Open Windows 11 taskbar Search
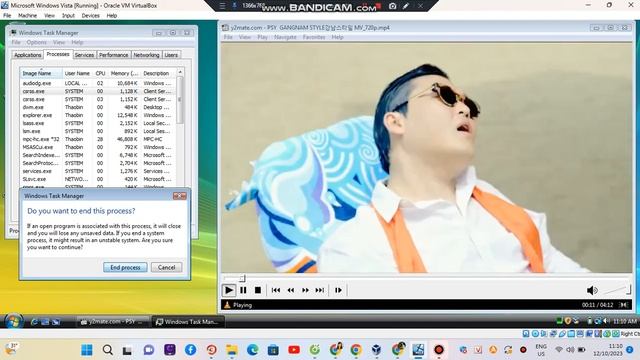This screenshot has height=360, width=640. click(x=108, y=350)
